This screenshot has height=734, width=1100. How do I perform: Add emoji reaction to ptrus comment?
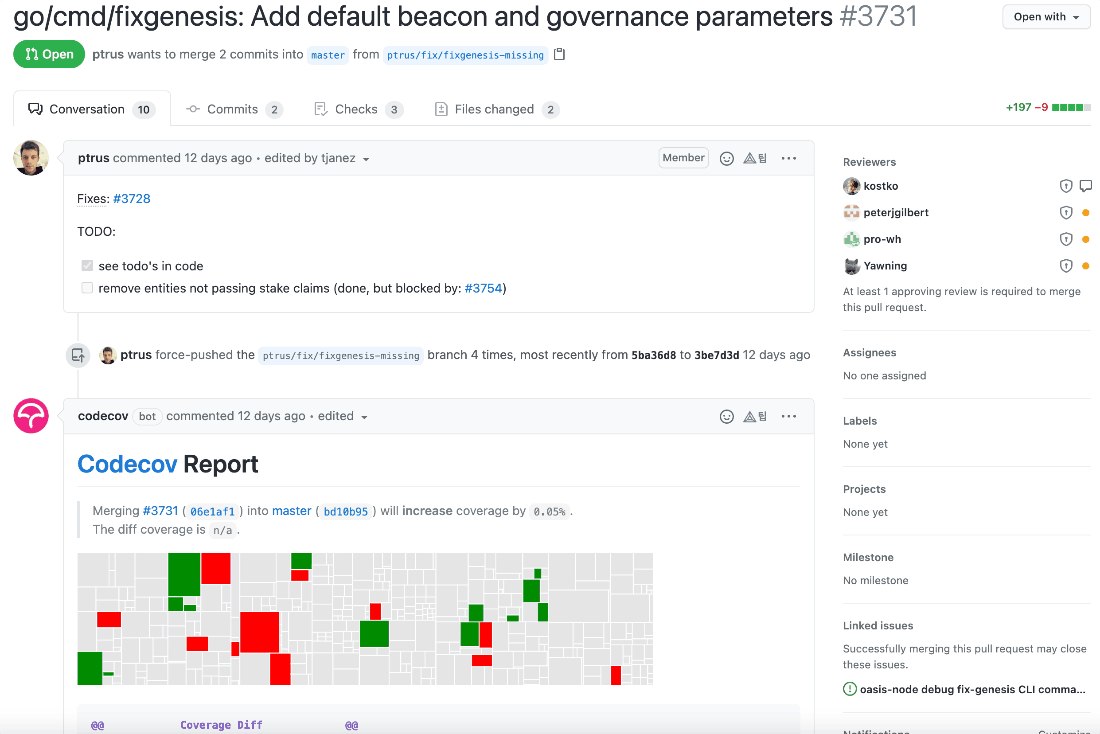(727, 159)
